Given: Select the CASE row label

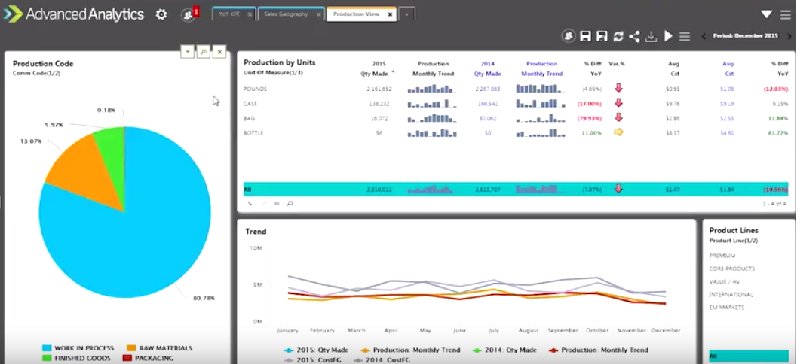Looking at the screenshot, I should tap(250, 104).
